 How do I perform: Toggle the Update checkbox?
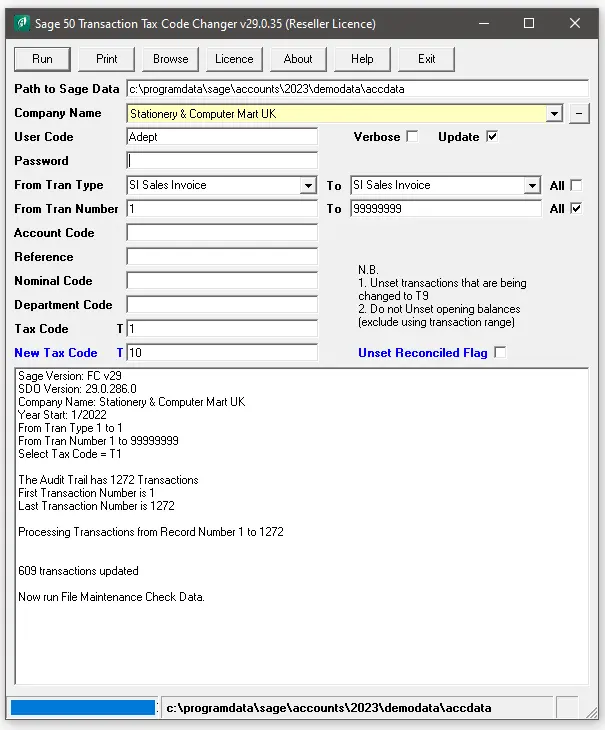tap(492, 136)
